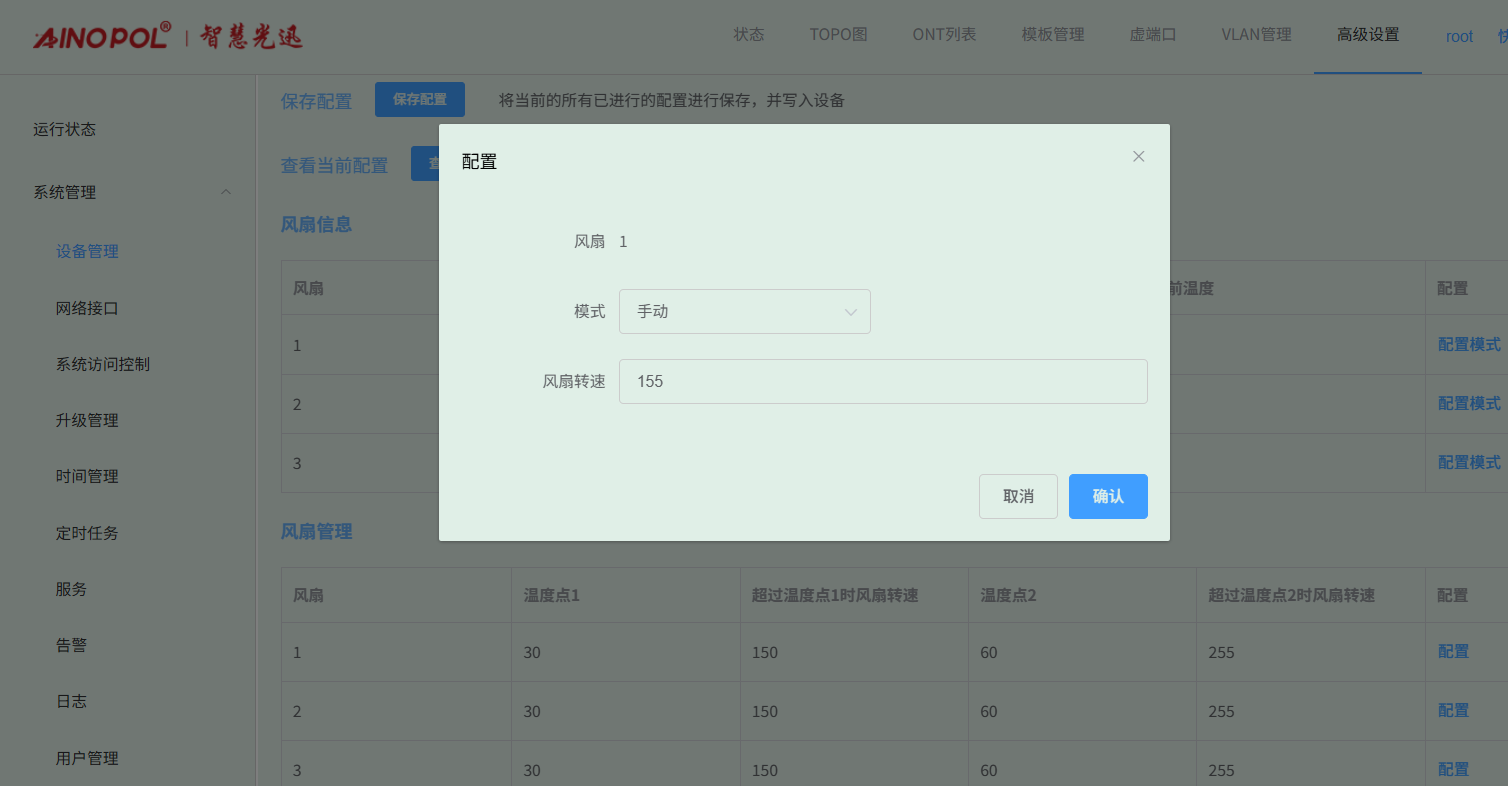Open 网络接口 in the sidebar

(87, 308)
